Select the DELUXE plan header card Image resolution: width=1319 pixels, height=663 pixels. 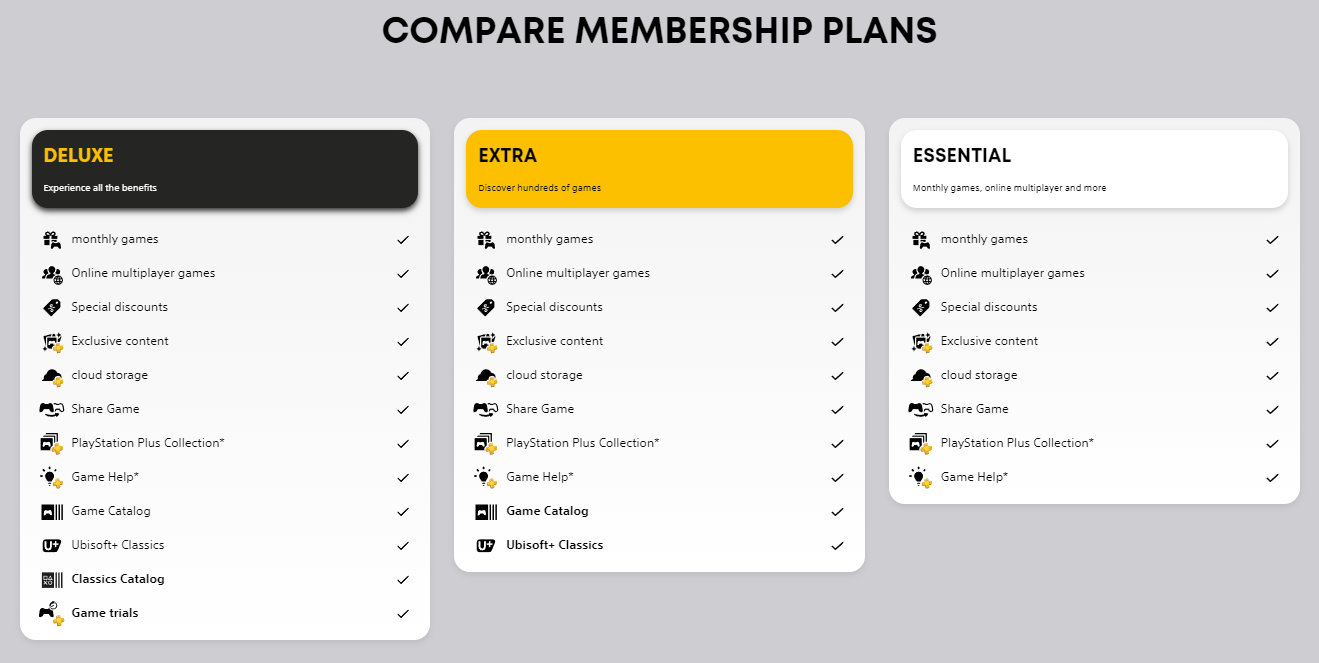[225, 169]
